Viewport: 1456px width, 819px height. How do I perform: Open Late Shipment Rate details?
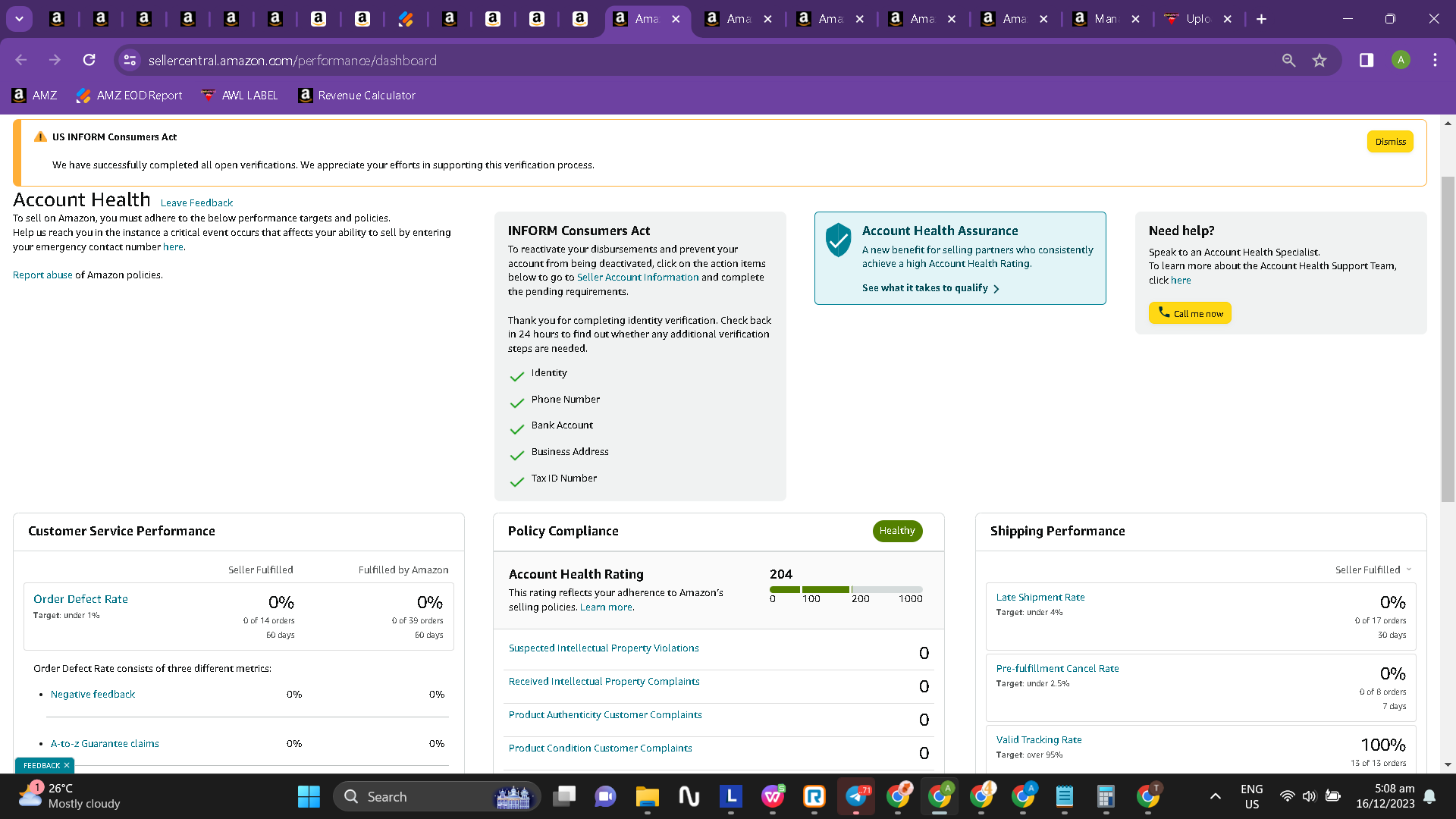1040,598
